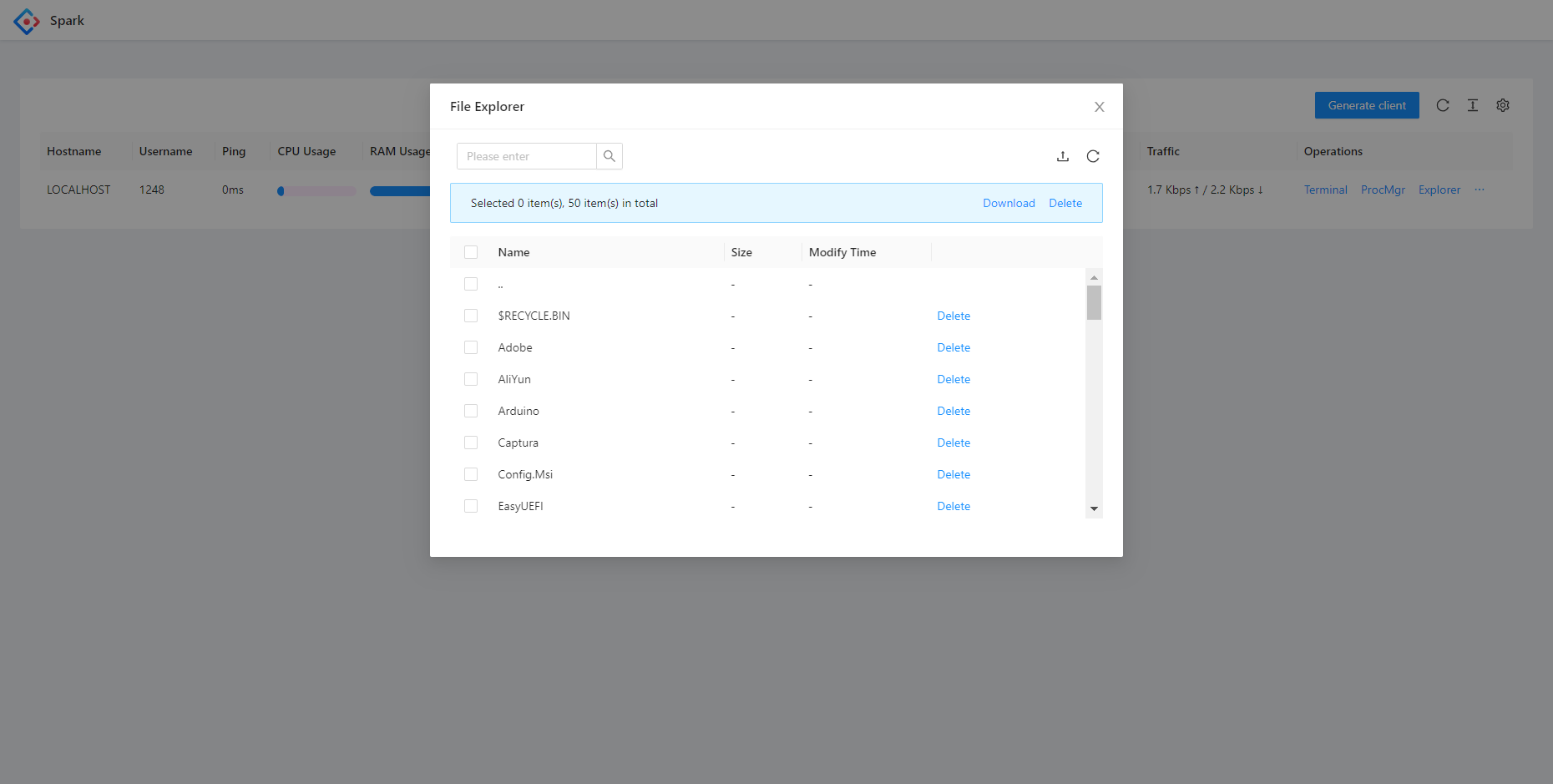This screenshot has width=1553, height=784.
Task: Delete the Captura folder
Action: [954, 443]
